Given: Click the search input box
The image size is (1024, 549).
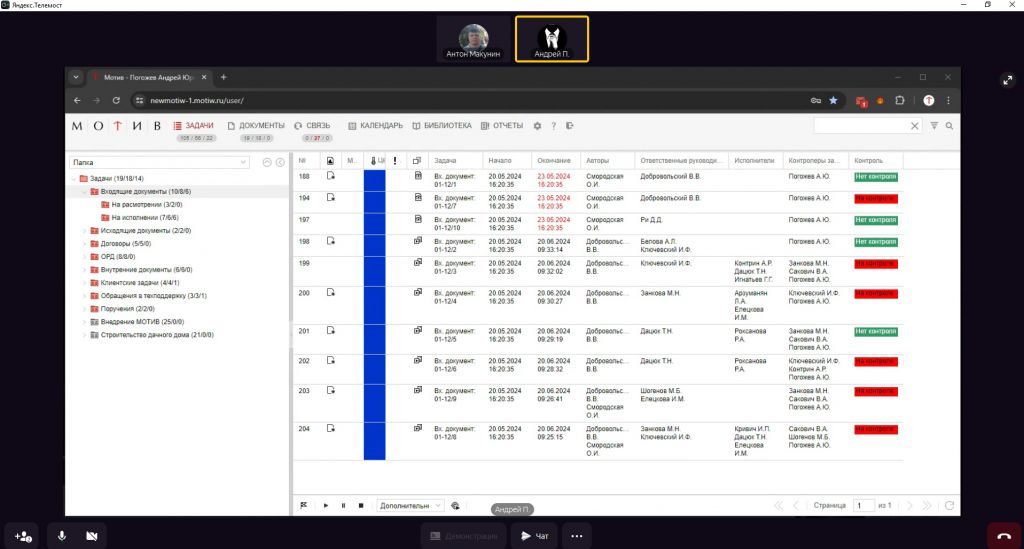Looking at the screenshot, I should click(x=861, y=126).
